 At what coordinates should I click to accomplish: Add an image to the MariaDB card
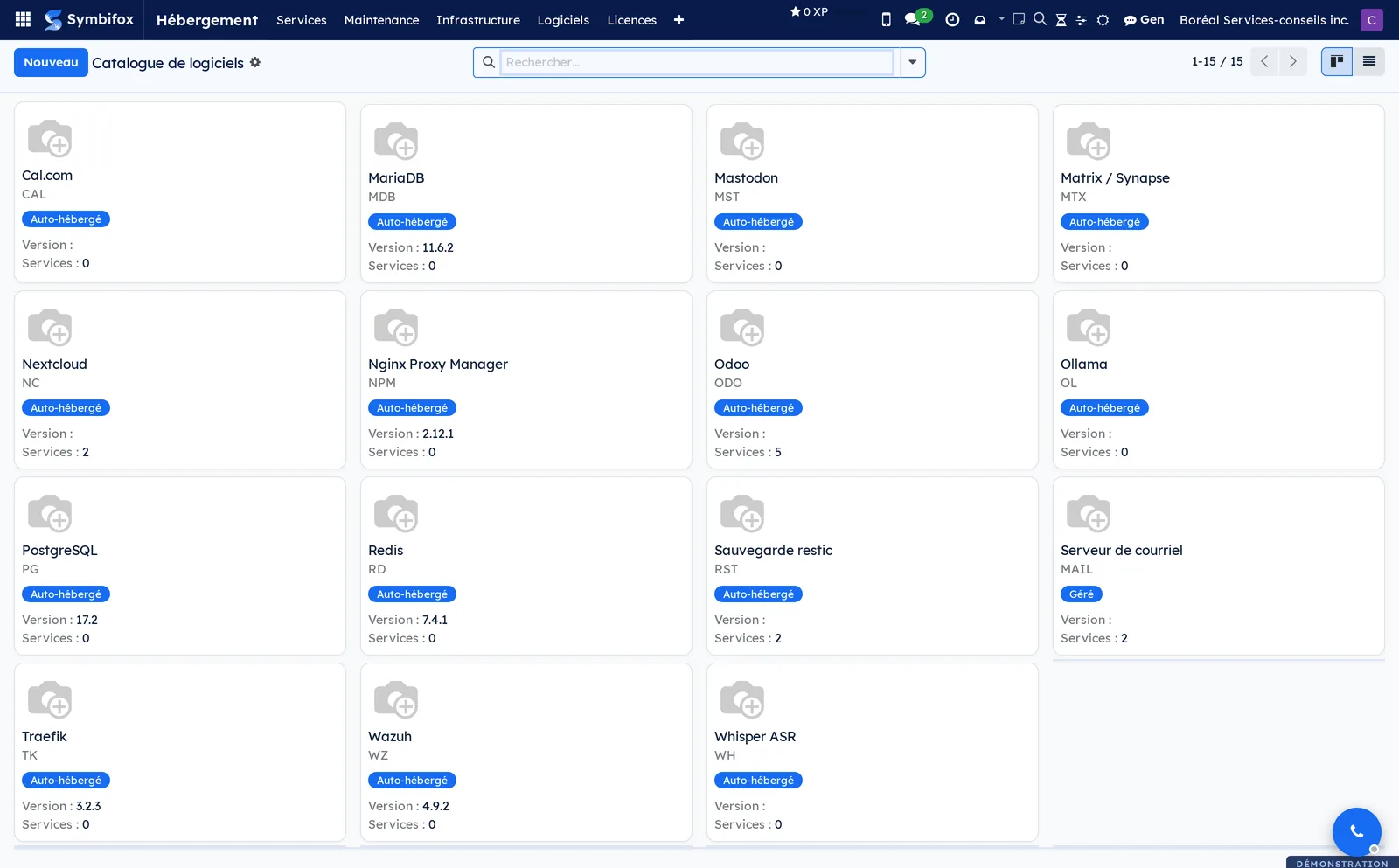396,141
